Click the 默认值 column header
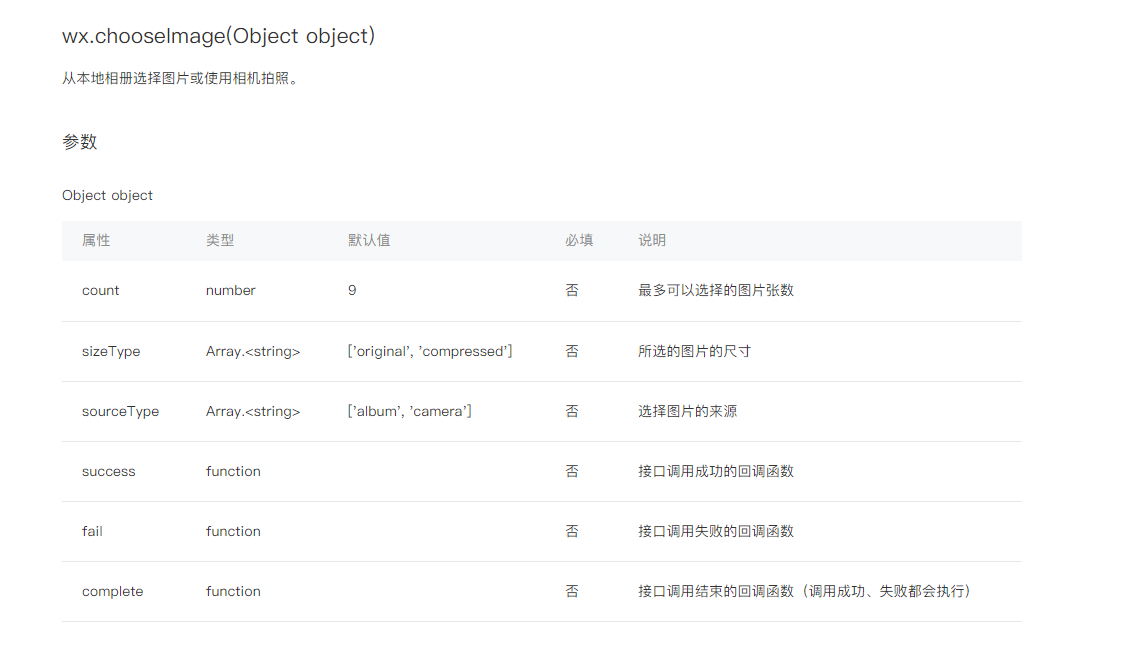Screen dimensions: 1142x661 [x=369, y=241]
